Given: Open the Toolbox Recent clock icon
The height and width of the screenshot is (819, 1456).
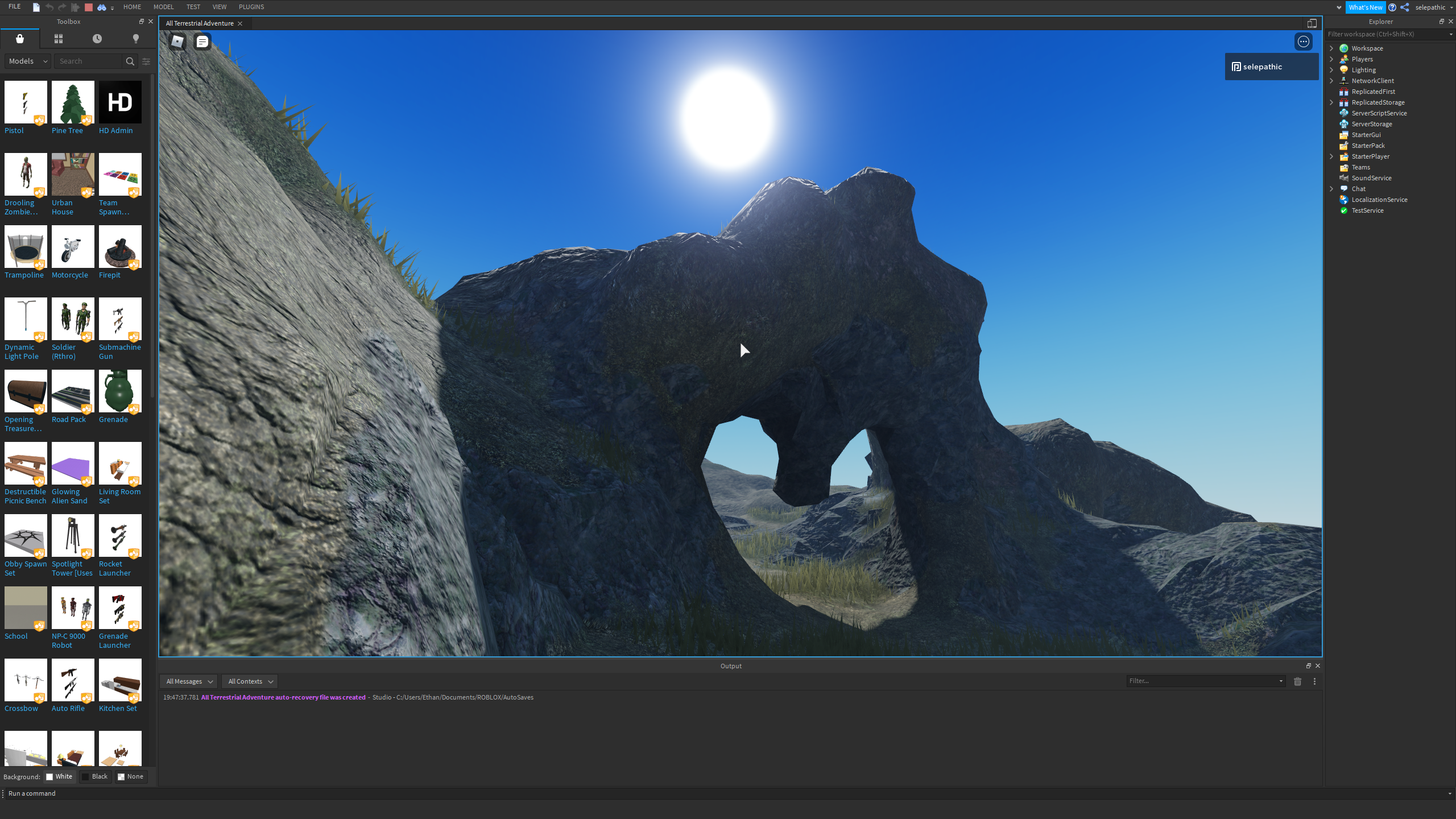Looking at the screenshot, I should pos(97,39).
